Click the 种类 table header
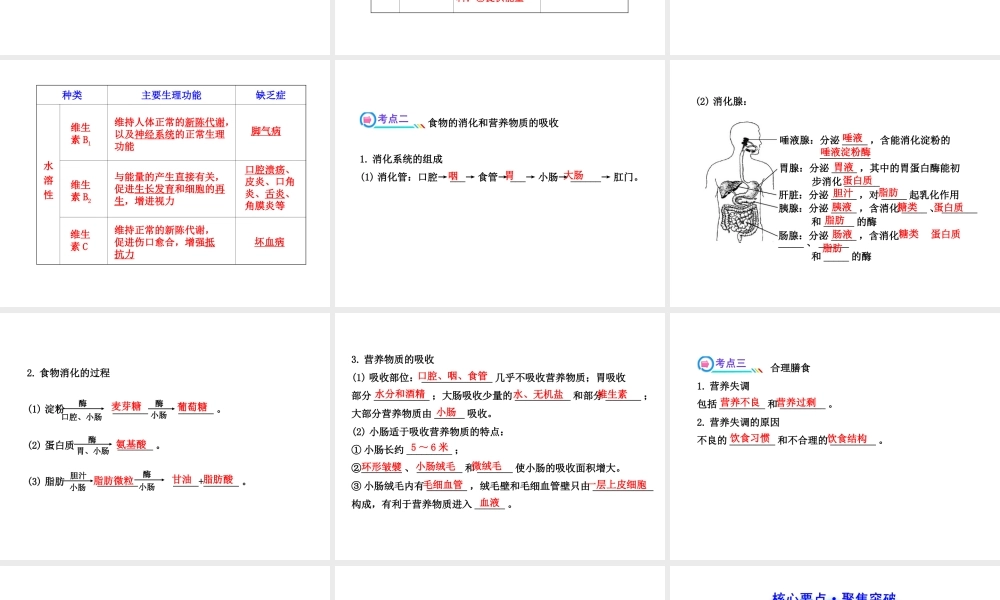The width and height of the screenshot is (1000, 600). click(72, 95)
